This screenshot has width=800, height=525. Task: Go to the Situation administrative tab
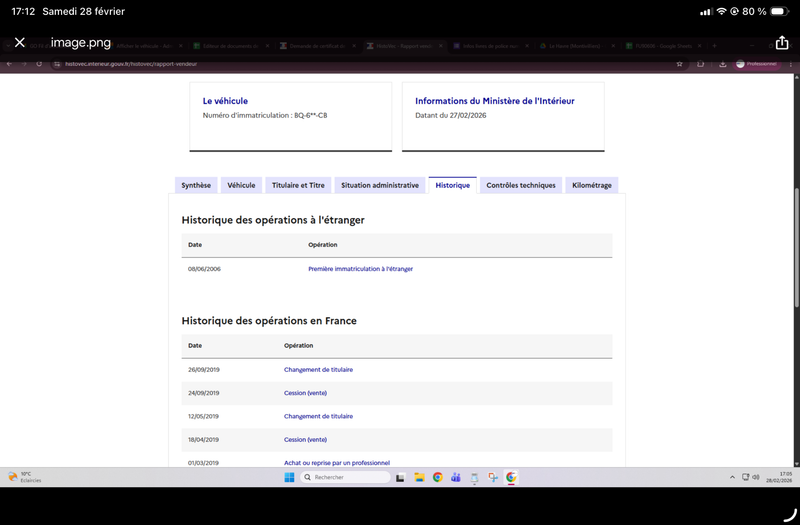pyautogui.click(x=379, y=185)
